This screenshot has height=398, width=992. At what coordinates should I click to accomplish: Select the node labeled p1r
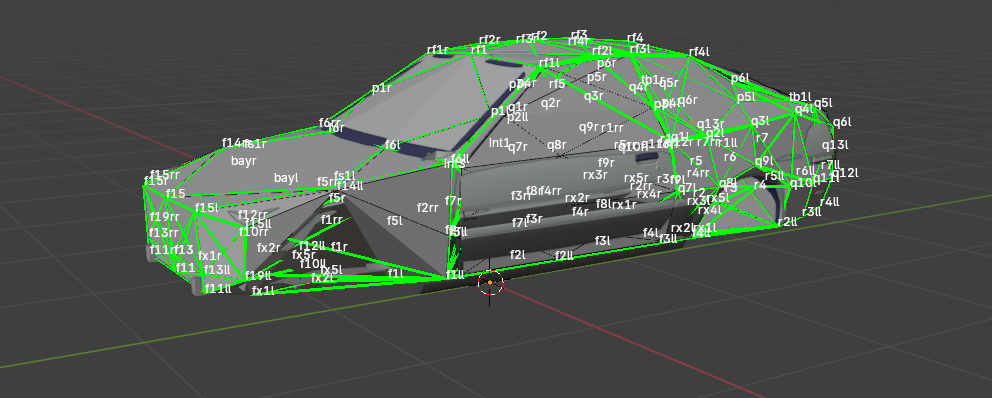coord(381,88)
